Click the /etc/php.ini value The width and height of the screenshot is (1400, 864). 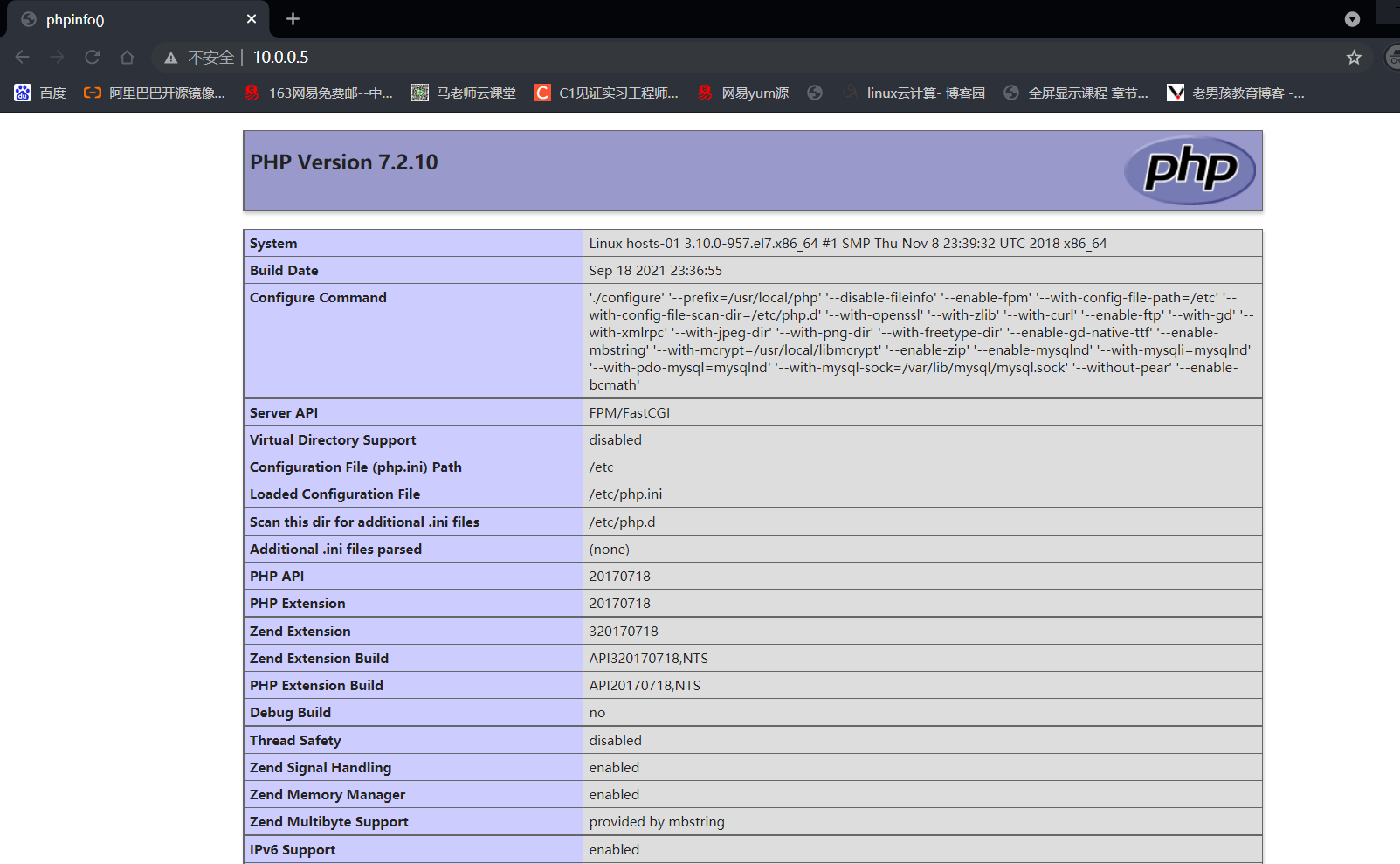625,494
